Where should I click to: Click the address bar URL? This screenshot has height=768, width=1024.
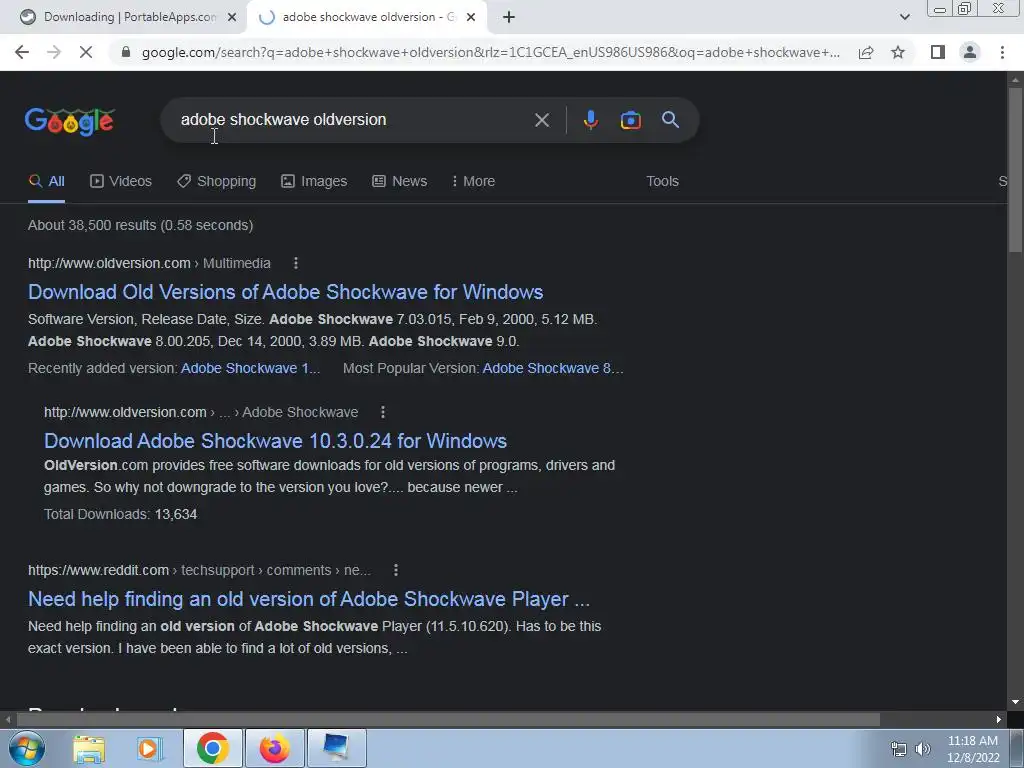(x=490, y=52)
